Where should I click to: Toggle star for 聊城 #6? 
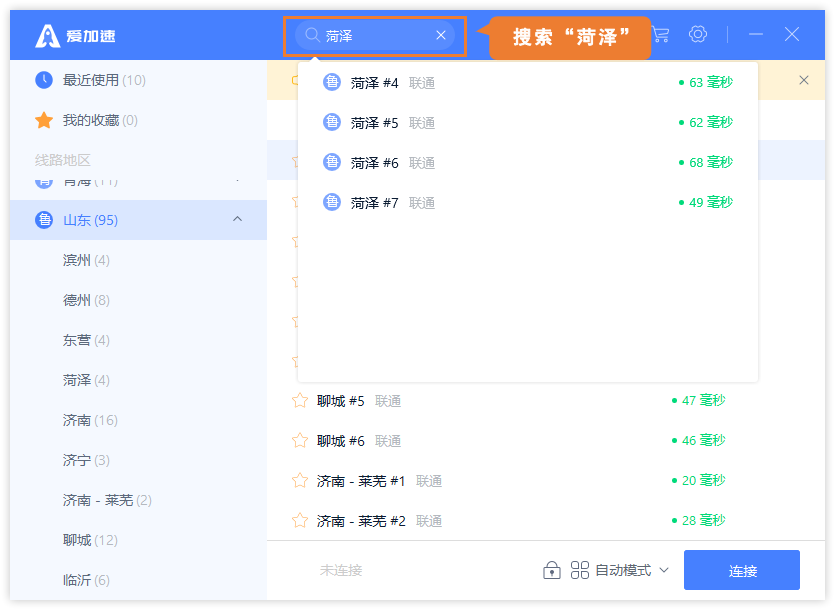(300, 441)
